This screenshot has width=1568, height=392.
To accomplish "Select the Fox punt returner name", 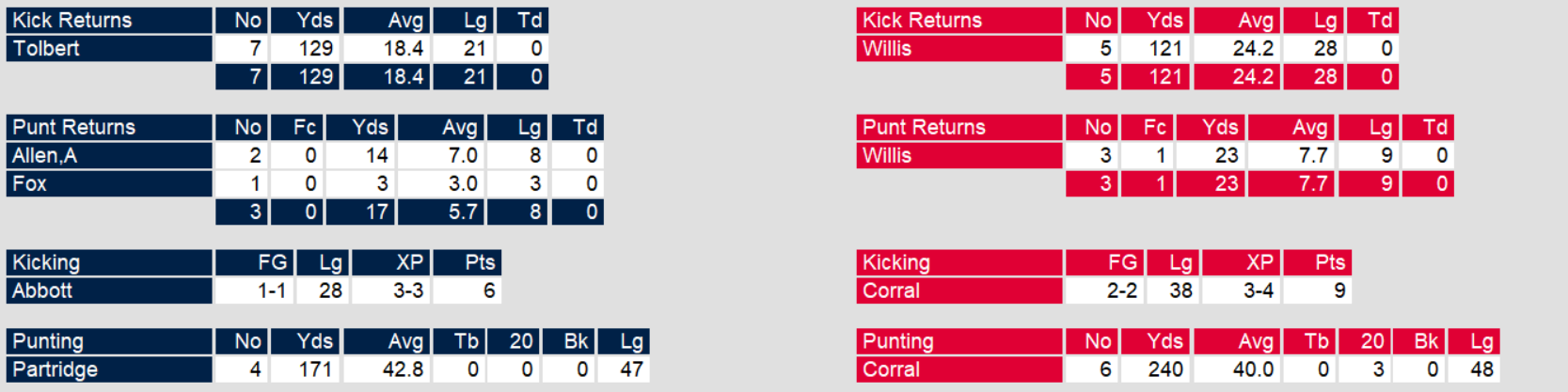I will point(30,184).
